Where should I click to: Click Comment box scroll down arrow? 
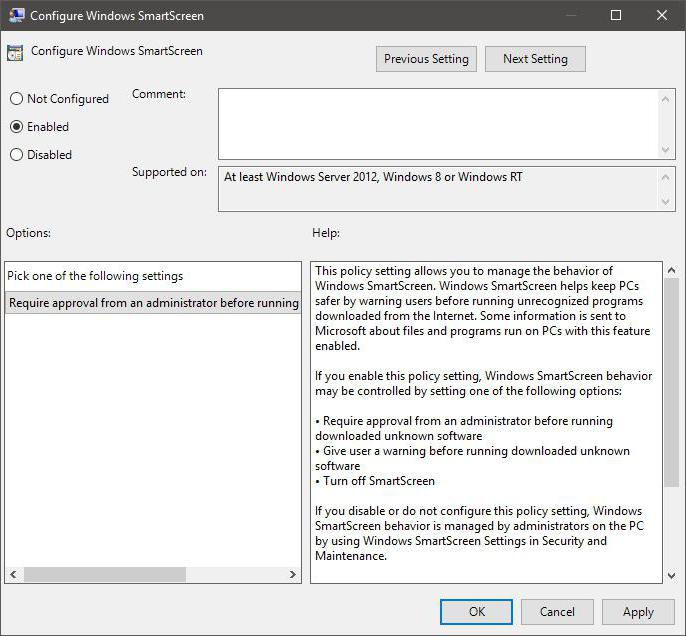665,150
